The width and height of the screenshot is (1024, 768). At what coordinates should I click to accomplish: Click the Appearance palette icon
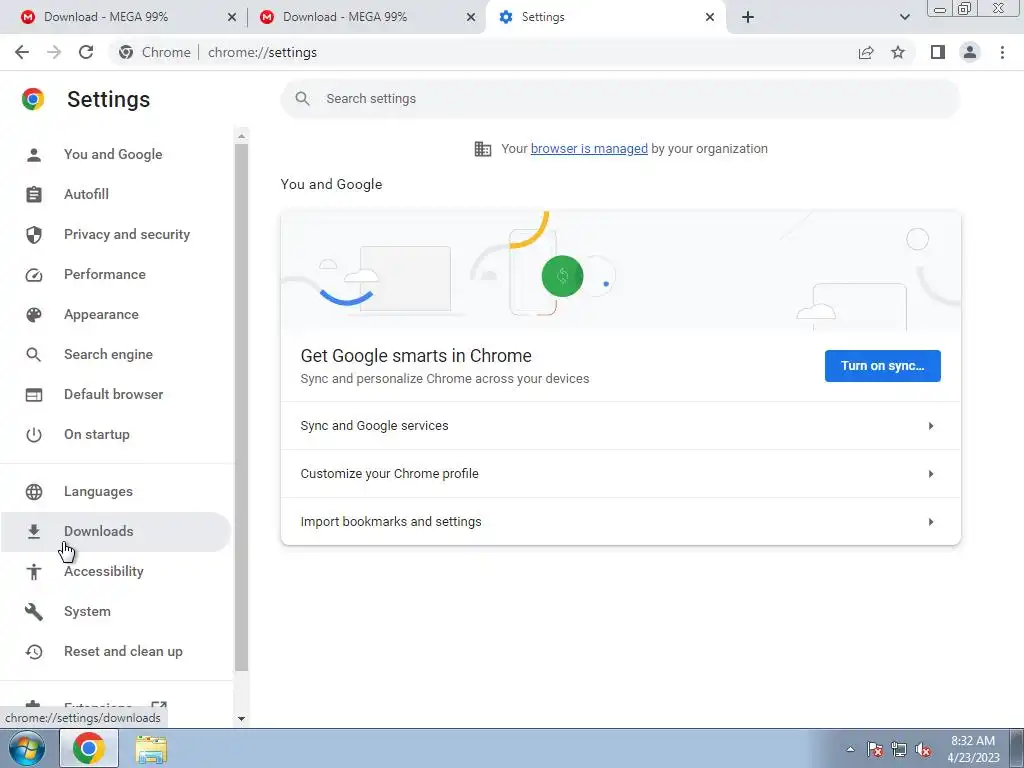(x=34, y=315)
